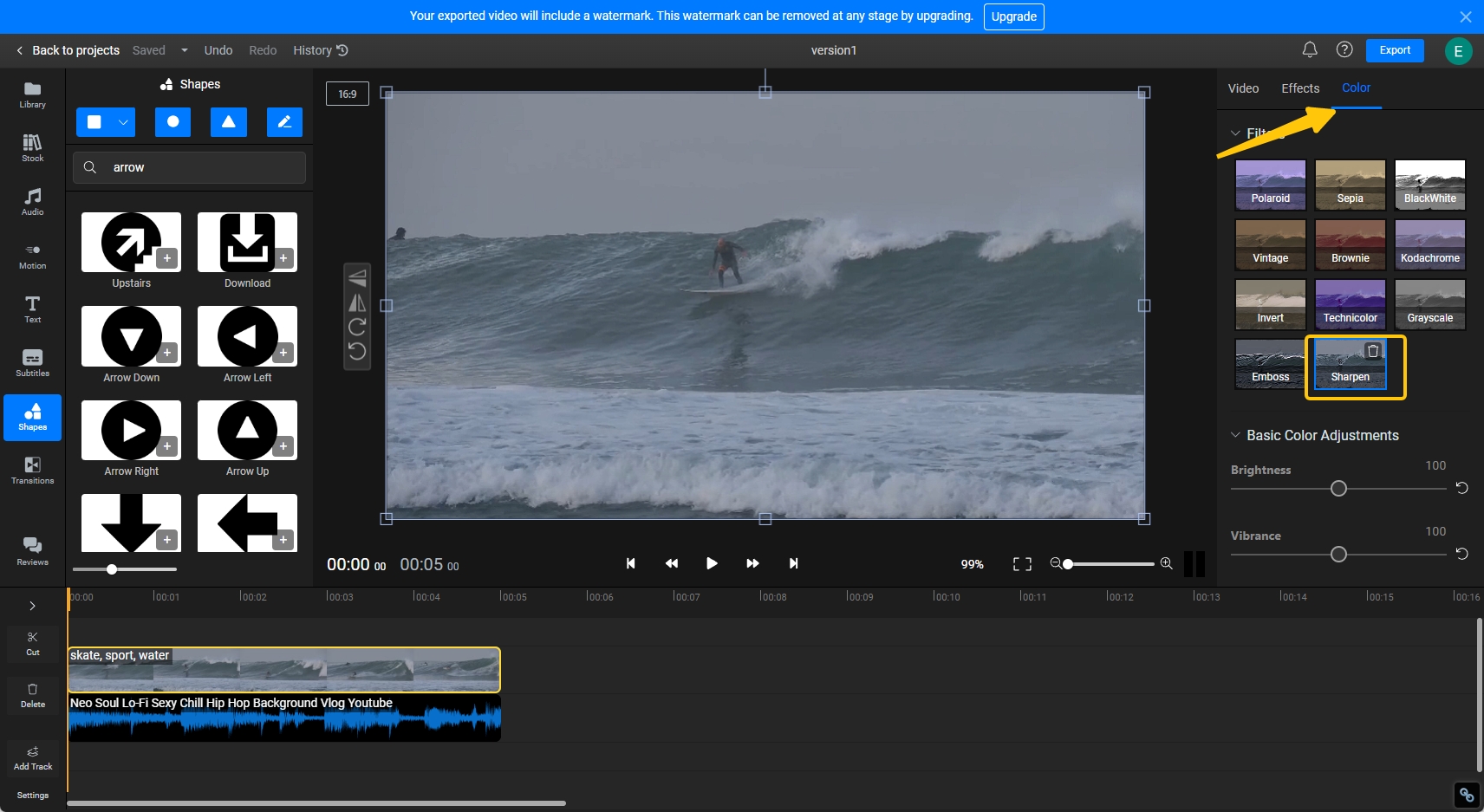Select the circle shape tool
The image size is (1484, 812).
172,122
